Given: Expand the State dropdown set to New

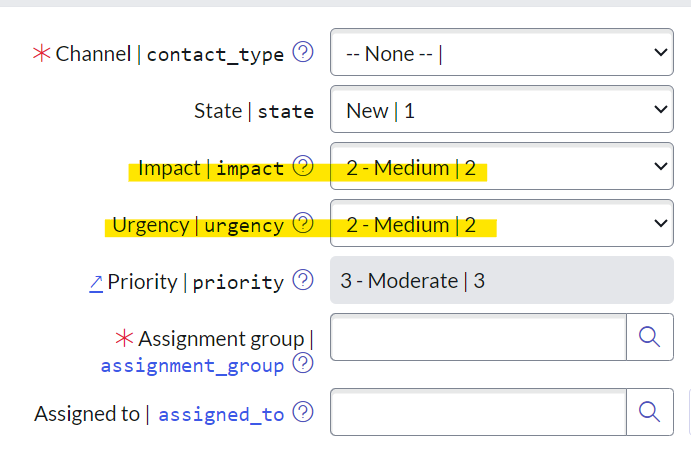Looking at the screenshot, I should (x=501, y=110).
